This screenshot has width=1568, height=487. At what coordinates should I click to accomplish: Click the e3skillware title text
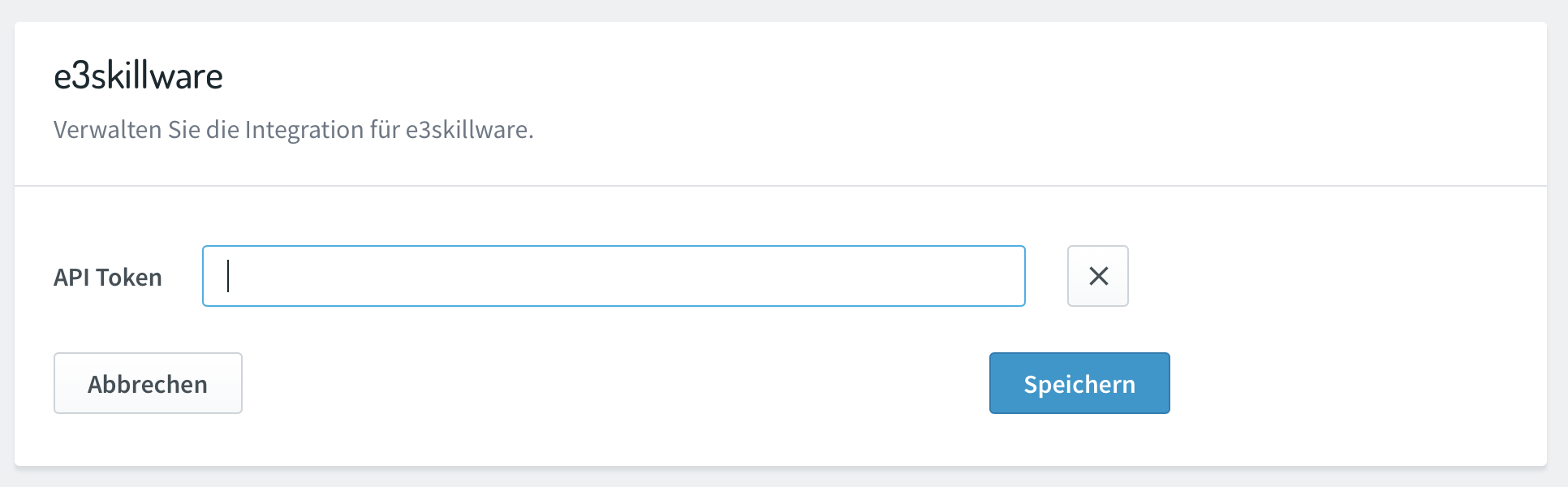[138, 76]
